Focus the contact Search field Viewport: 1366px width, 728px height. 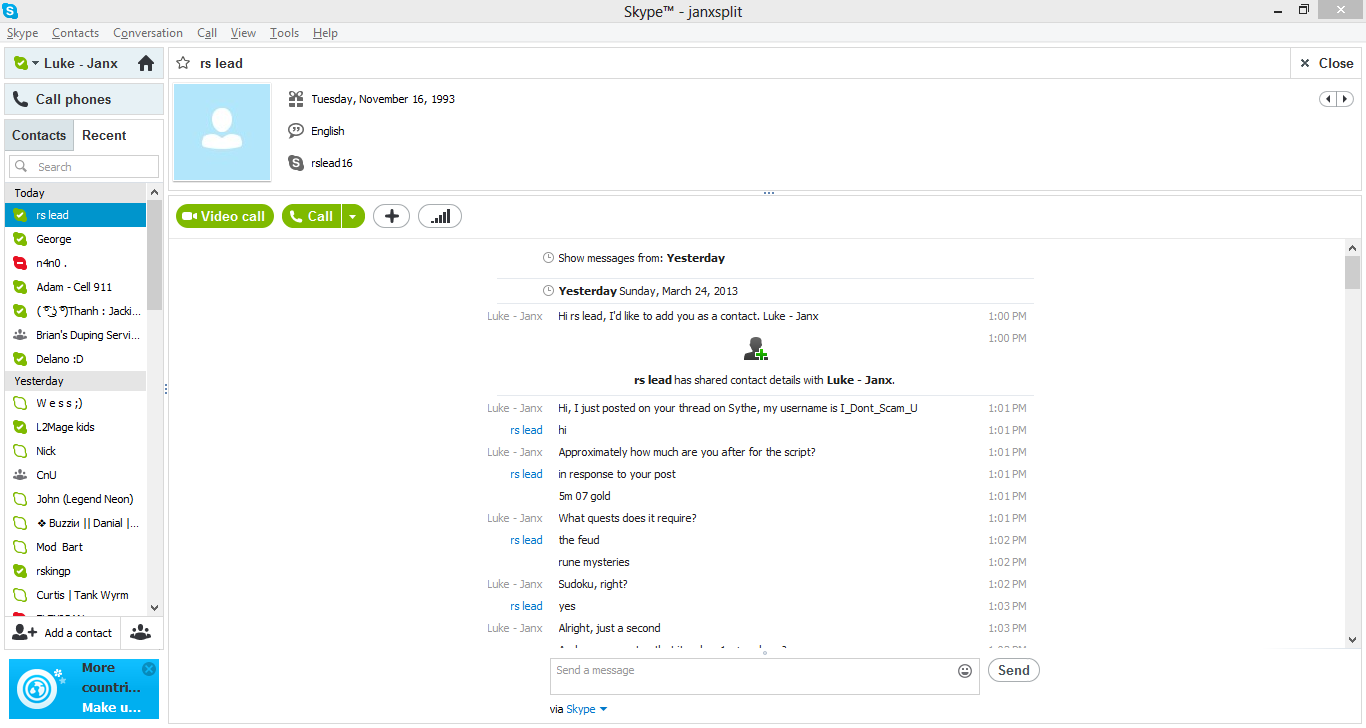[x=84, y=167]
